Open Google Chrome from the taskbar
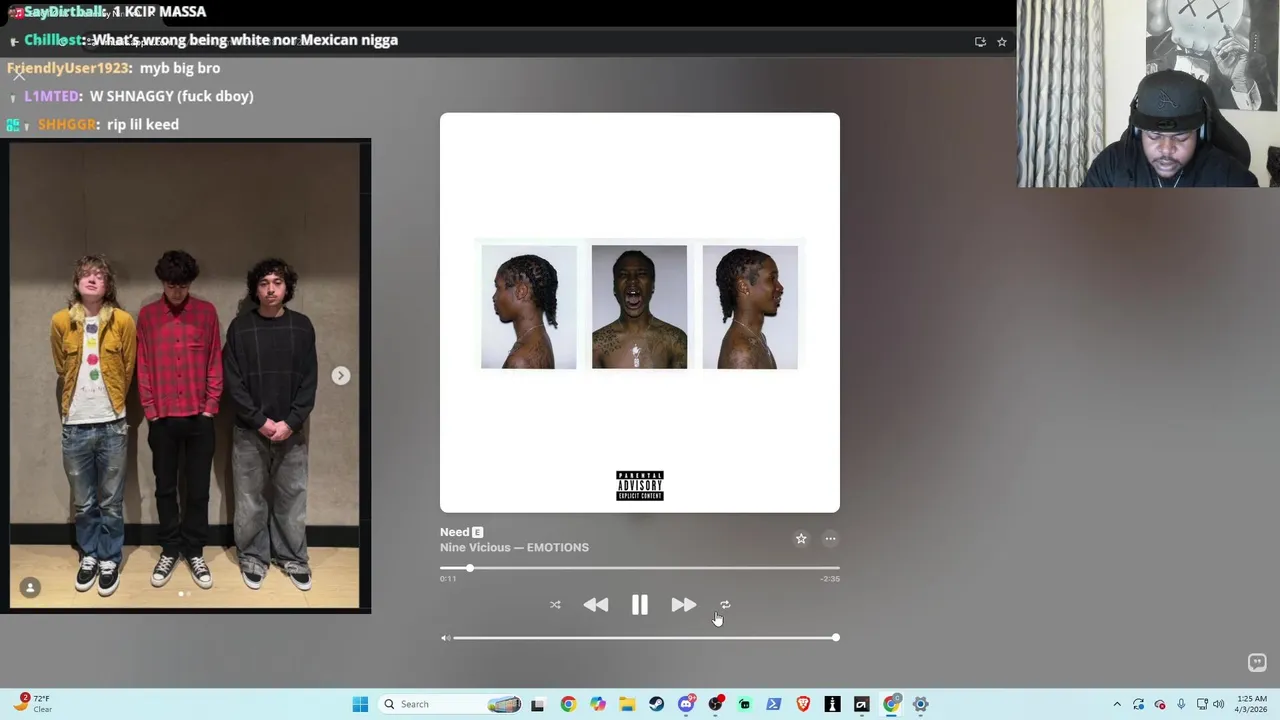This screenshot has height=720, width=1280. 568,704
